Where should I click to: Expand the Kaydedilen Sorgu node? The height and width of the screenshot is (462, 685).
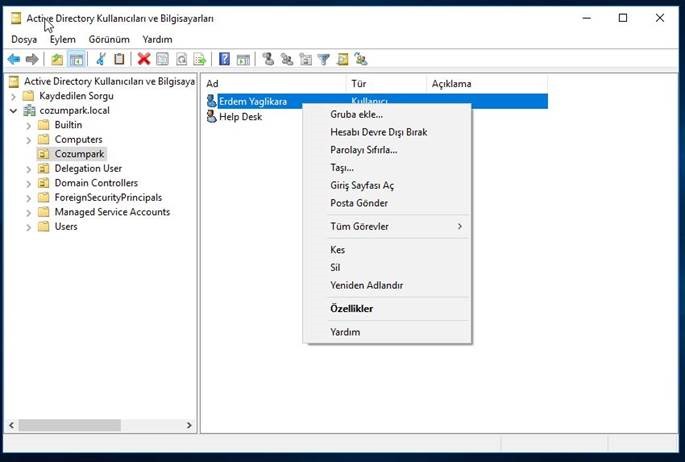13,96
